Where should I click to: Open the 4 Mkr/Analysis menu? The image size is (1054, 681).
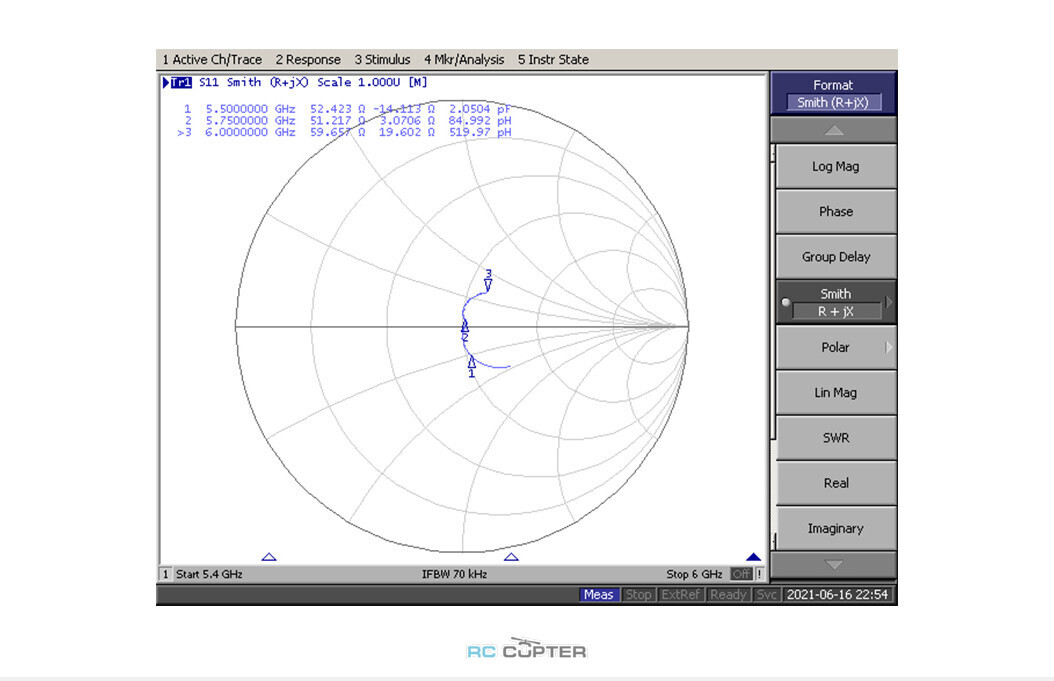(464, 59)
